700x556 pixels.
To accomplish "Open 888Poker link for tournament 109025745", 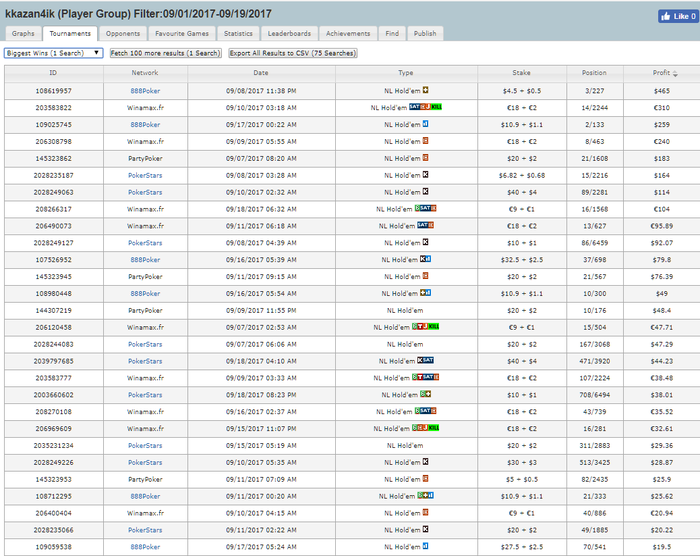I will [x=145, y=125].
